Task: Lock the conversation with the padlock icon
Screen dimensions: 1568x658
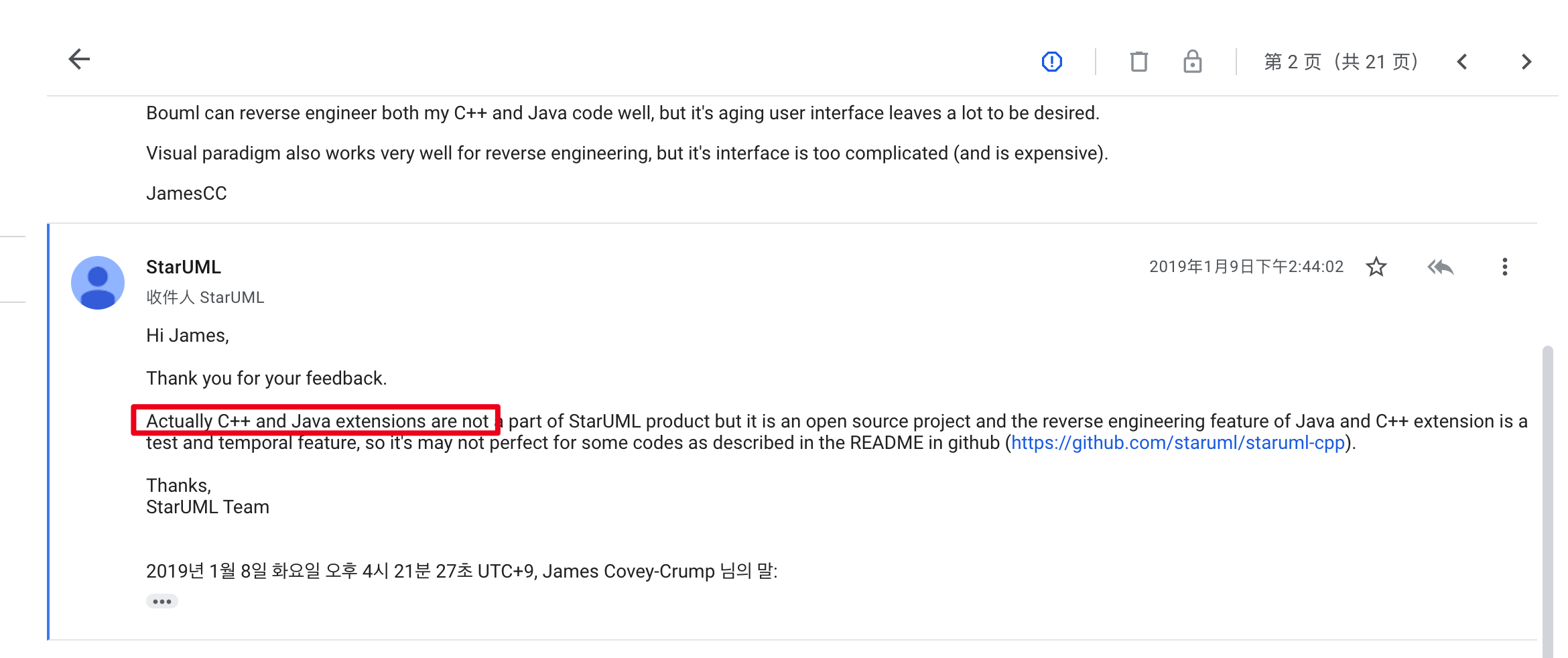Action: coord(1193,61)
